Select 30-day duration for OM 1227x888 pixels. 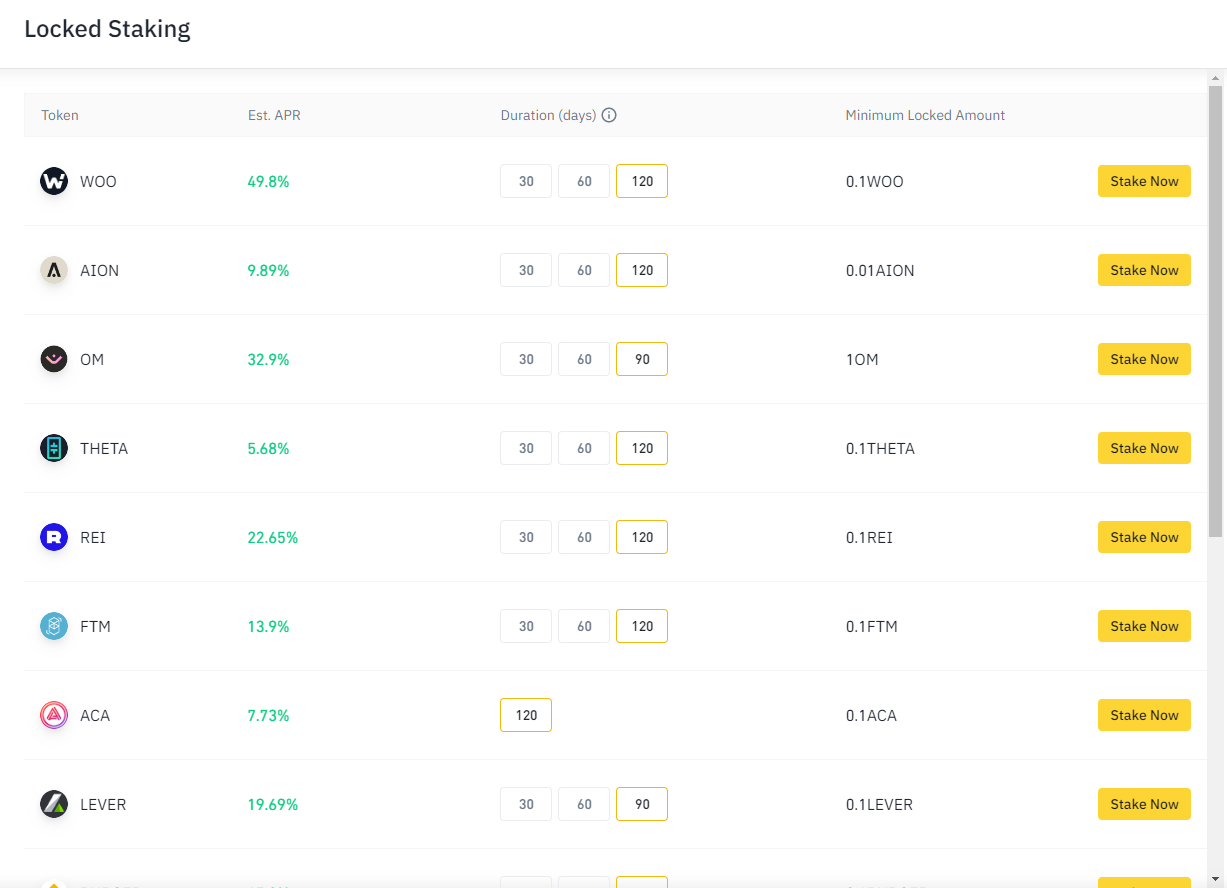(526, 359)
